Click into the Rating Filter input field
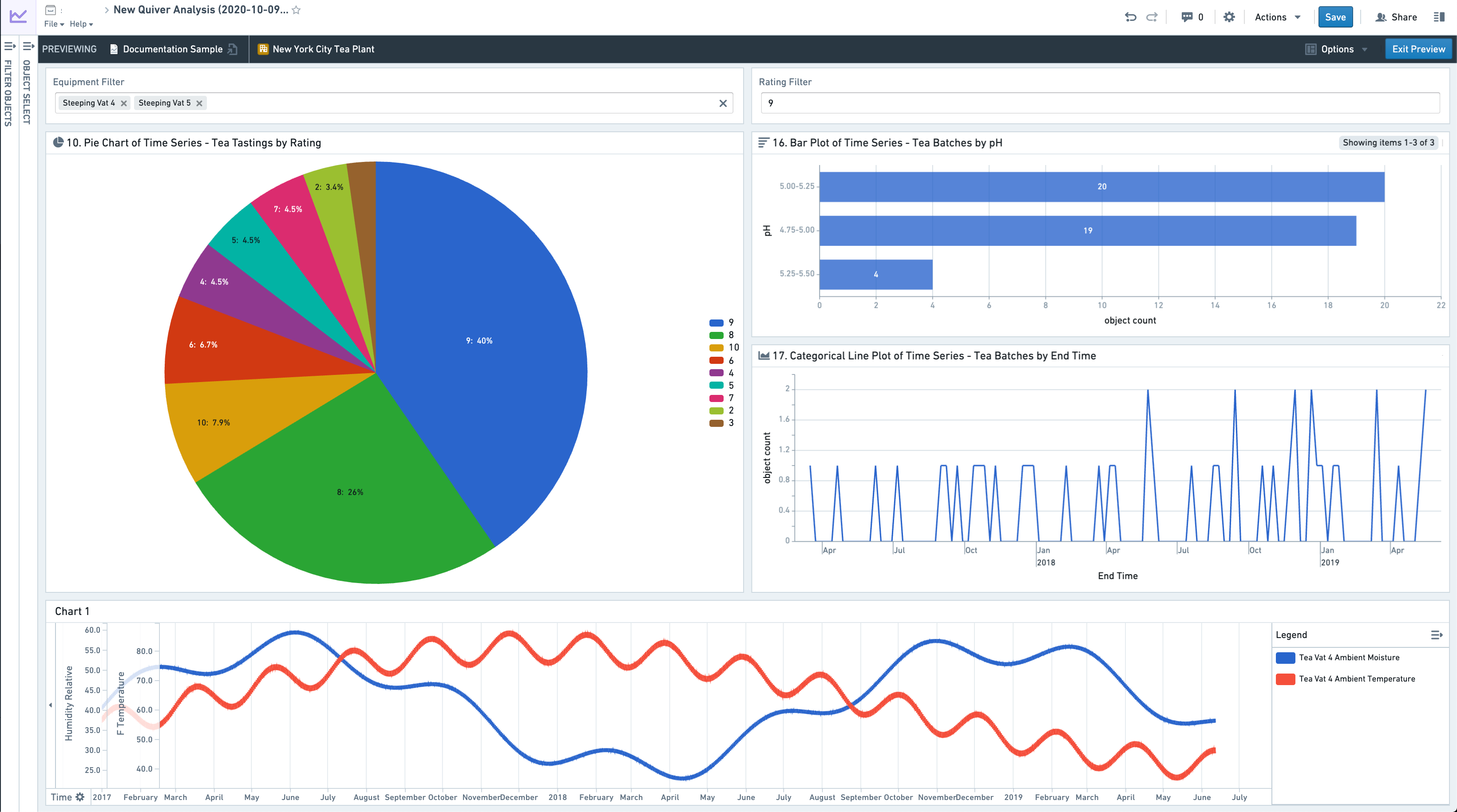 (1100, 103)
